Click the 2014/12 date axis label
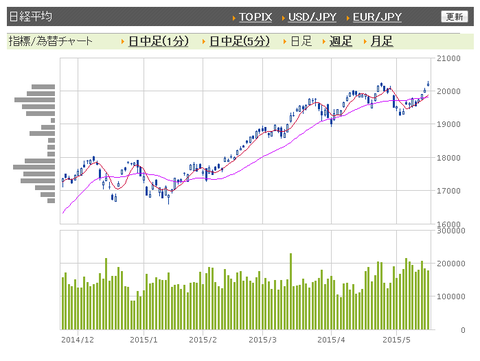 [78, 340]
